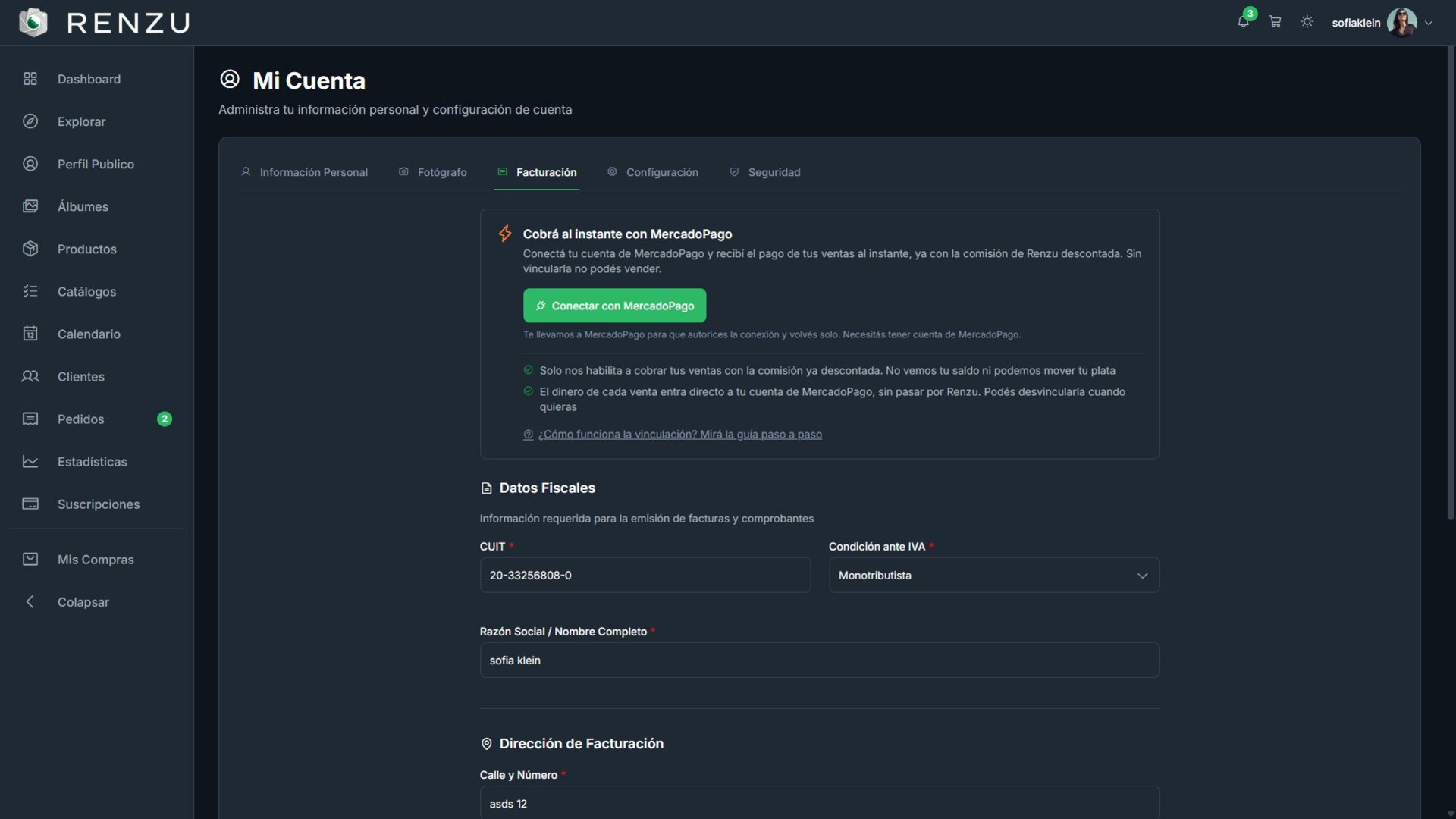
Task: Switch to the Seguridad tab
Action: (x=764, y=172)
